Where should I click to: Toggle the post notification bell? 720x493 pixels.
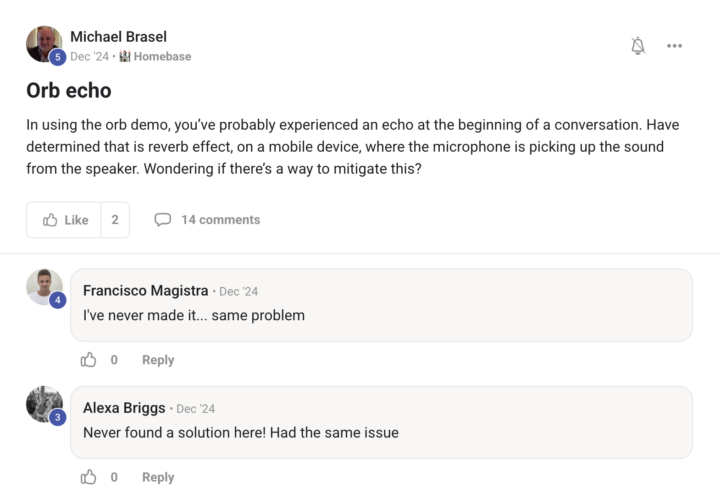(638, 46)
